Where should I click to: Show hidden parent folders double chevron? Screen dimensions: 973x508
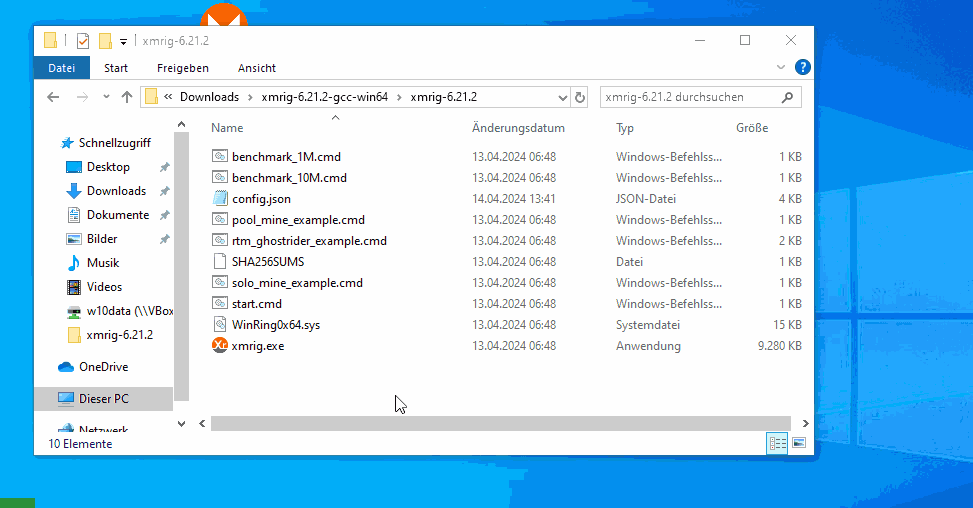pos(168,97)
